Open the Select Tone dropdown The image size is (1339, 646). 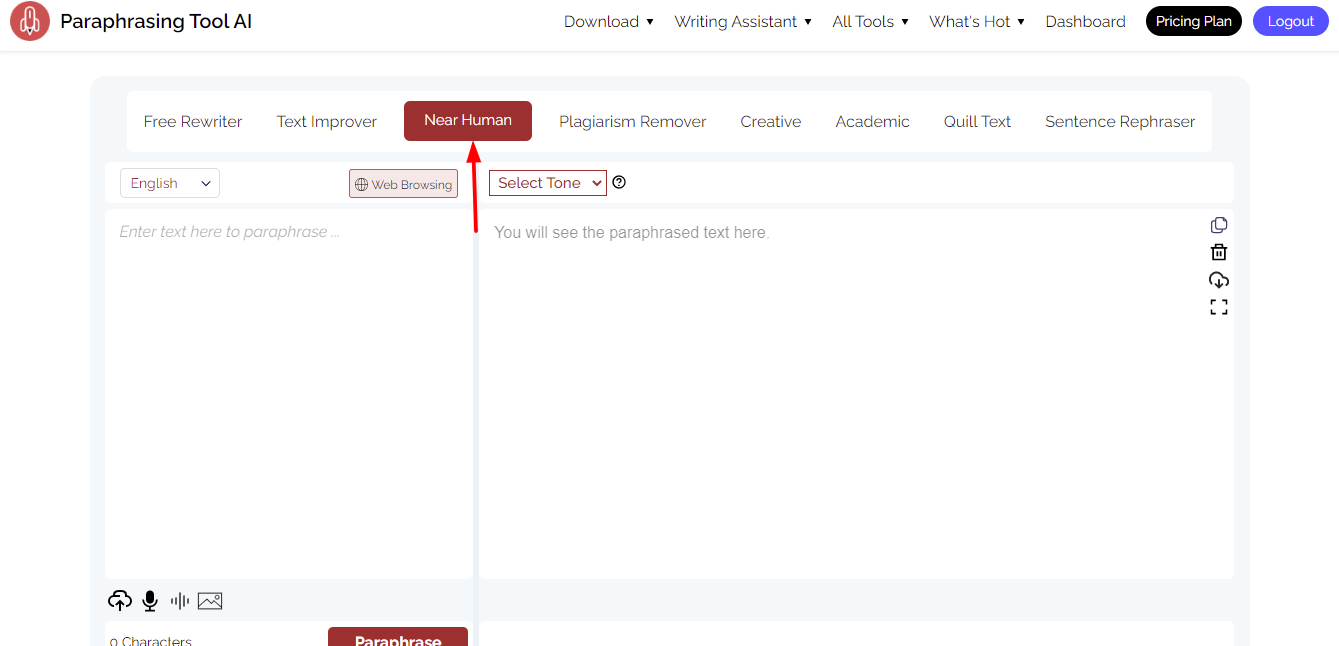pos(548,183)
